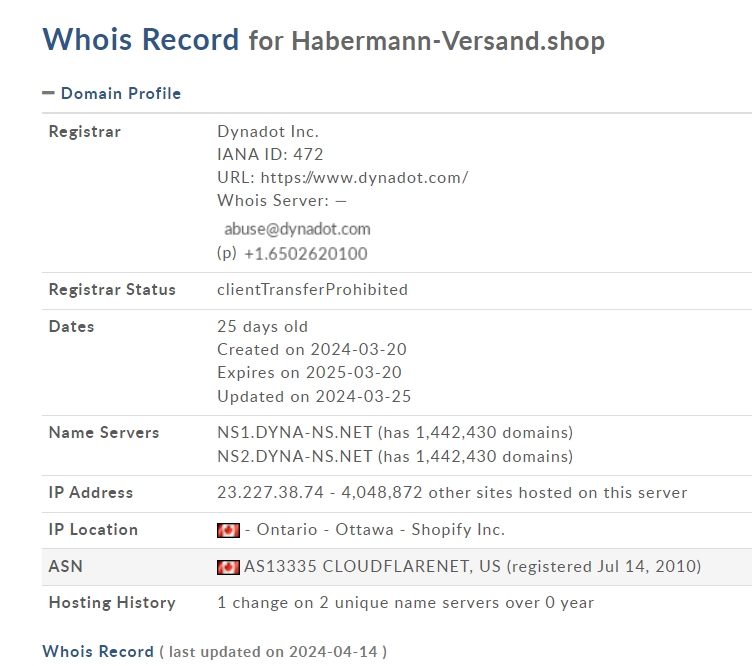Click the Canadian flag in IP Location row
Image resolution: width=752 pixels, height=666 pixels.
click(x=228, y=530)
